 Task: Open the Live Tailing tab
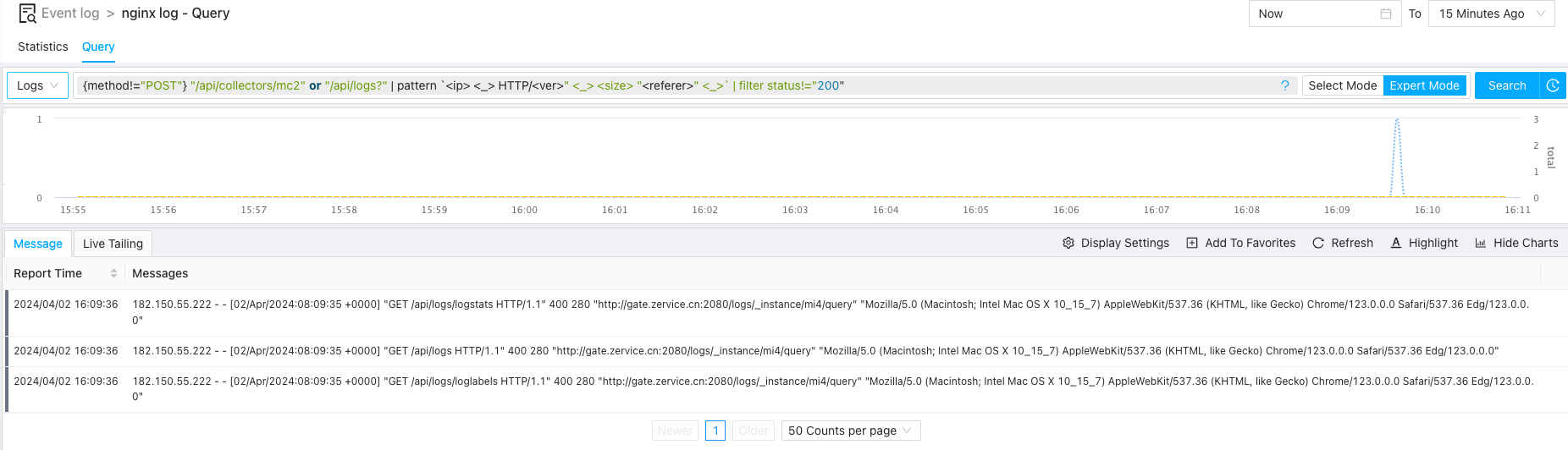tap(113, 244)
